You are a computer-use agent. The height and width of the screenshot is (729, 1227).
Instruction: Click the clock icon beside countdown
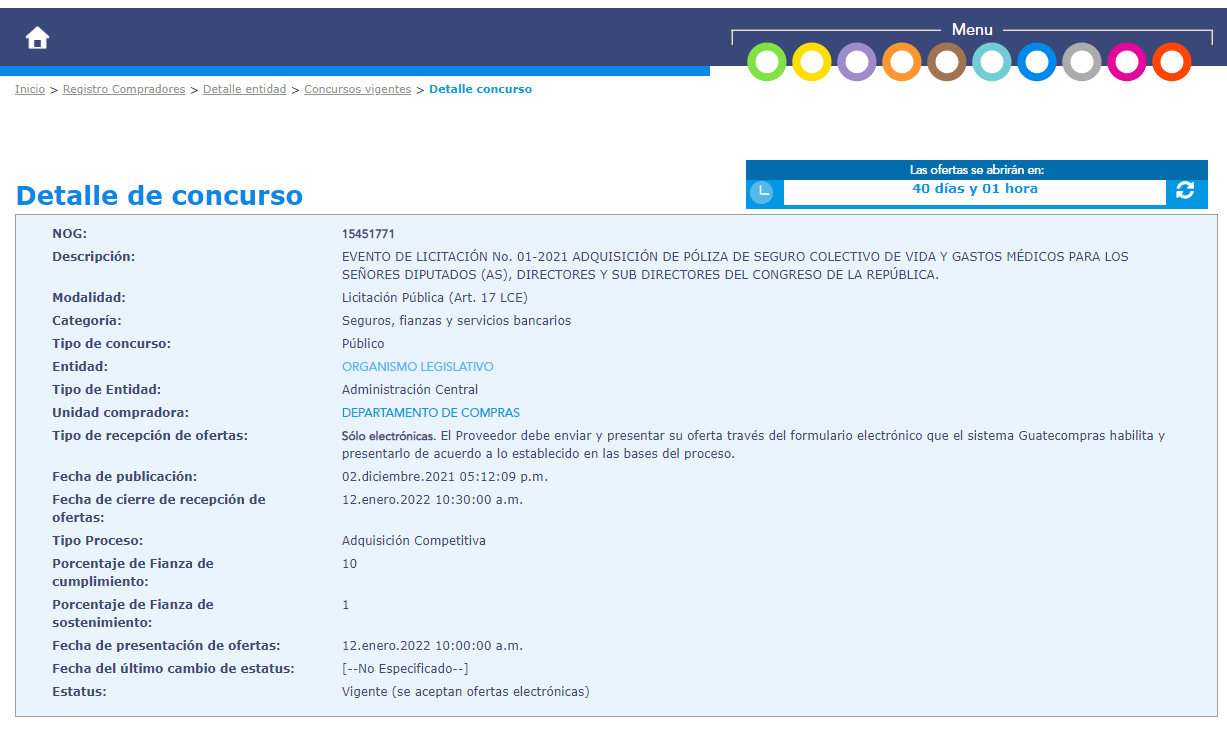[762, 192]
